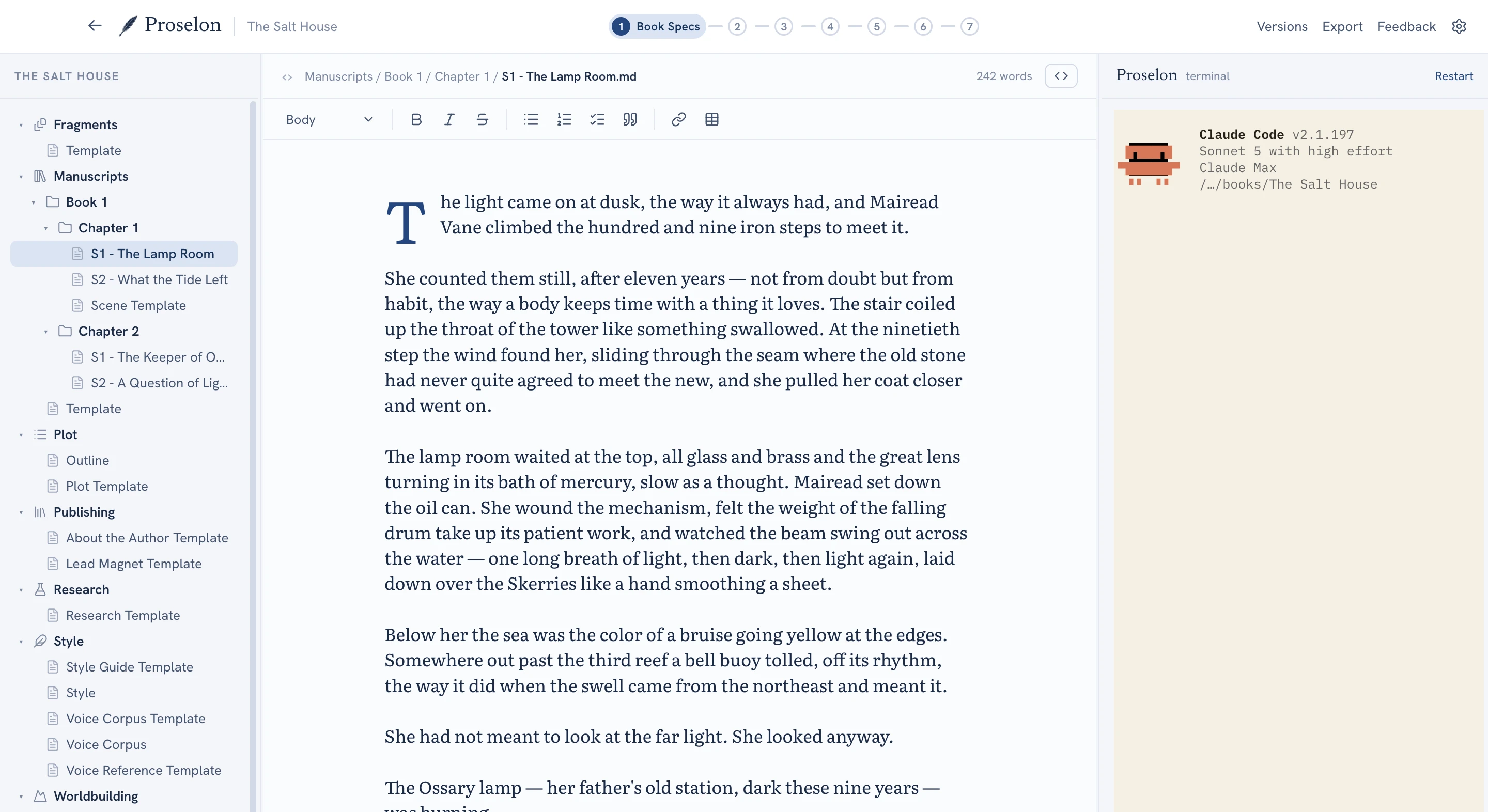Open Feedback
1488x812 pixels.
(1406, 26)
